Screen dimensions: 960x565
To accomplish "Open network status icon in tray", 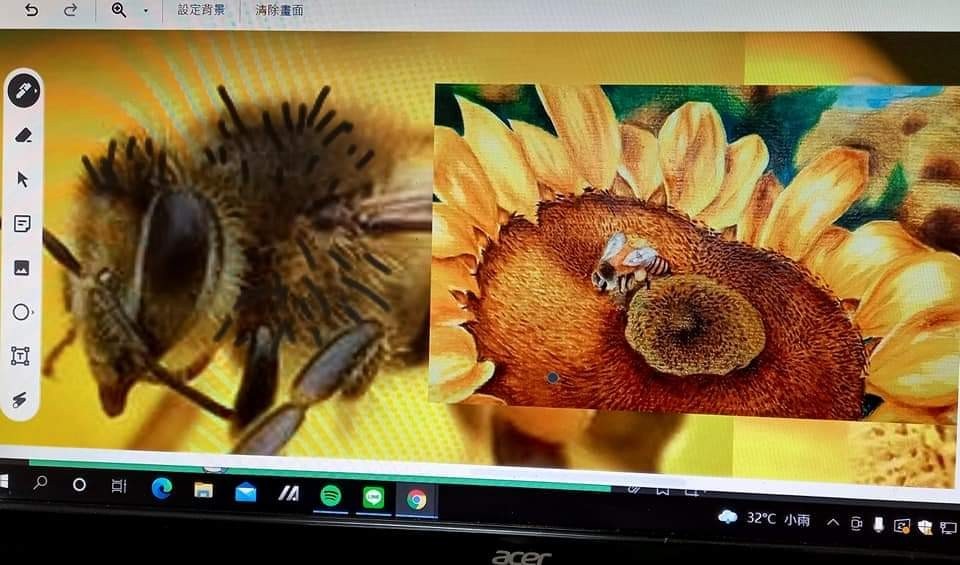I will tap(948, 528).
